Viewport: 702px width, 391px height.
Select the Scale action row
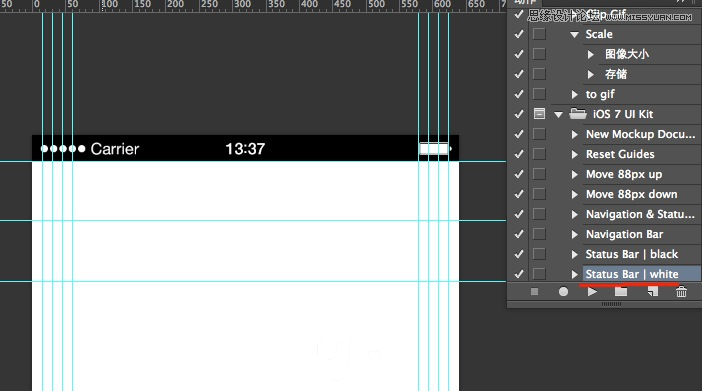tap(599, 34)
